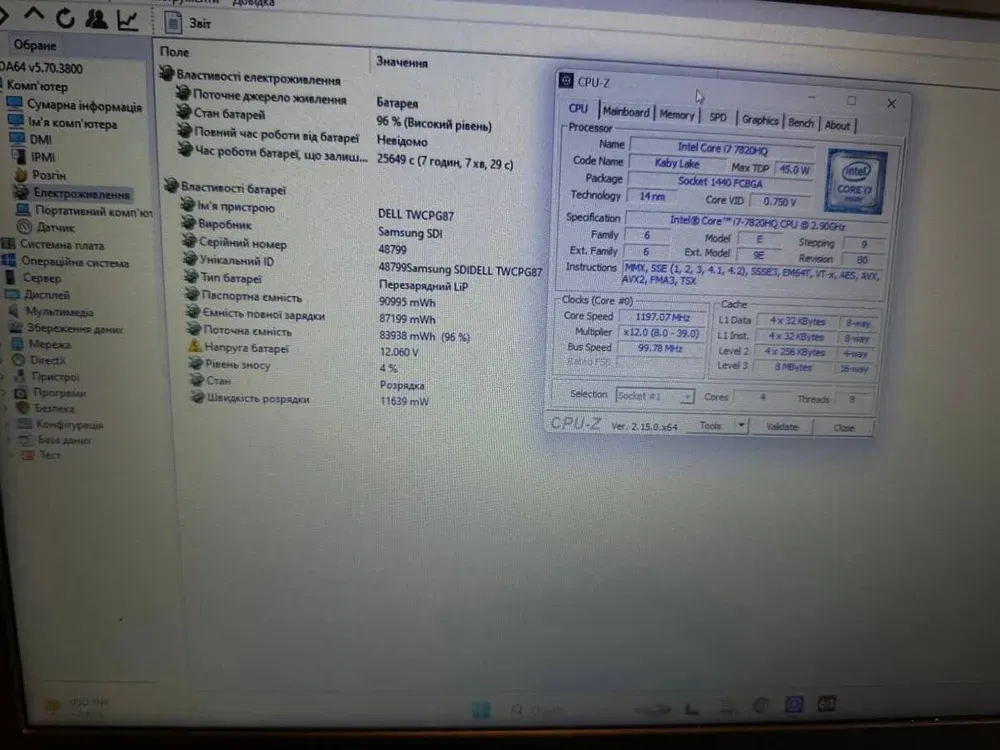Click the Refresh icon in AIDA64 toolbar

click(x=65, y=17)
